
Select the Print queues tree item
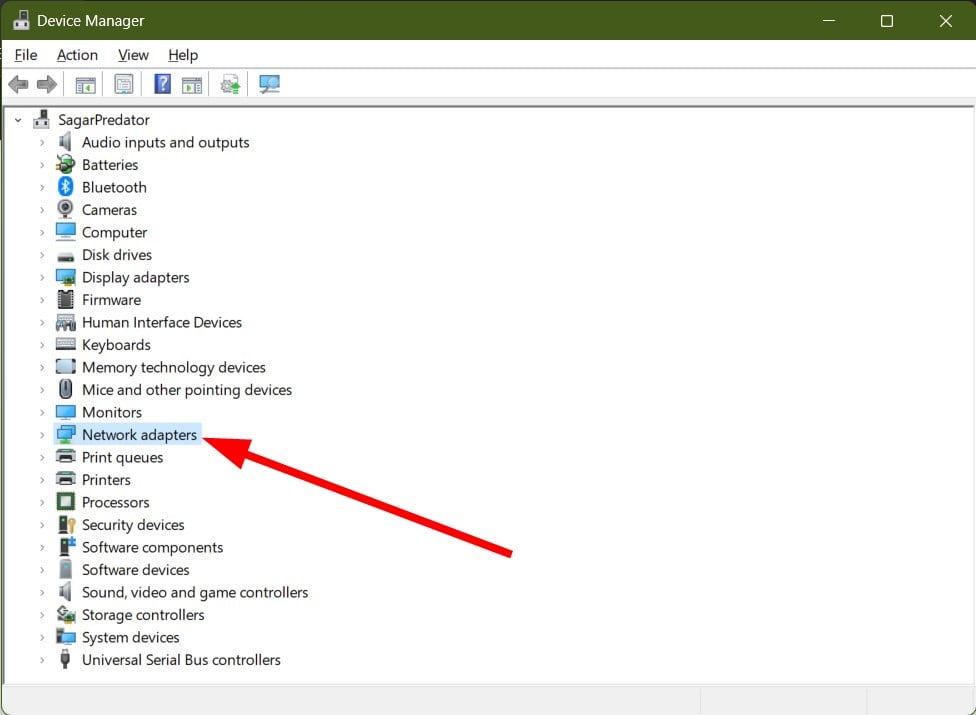coord(123,457)
